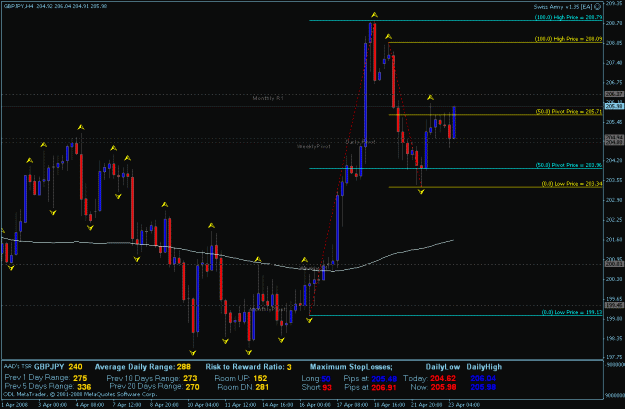
Task: Click the down fractal arrow below the 203.34 low line
Action: click(x=421, y=192)
